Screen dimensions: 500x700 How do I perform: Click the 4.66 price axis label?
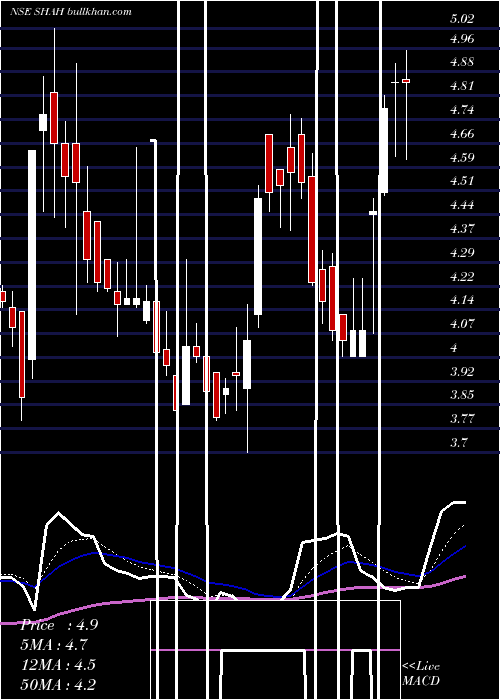click(x=462, y=133)
